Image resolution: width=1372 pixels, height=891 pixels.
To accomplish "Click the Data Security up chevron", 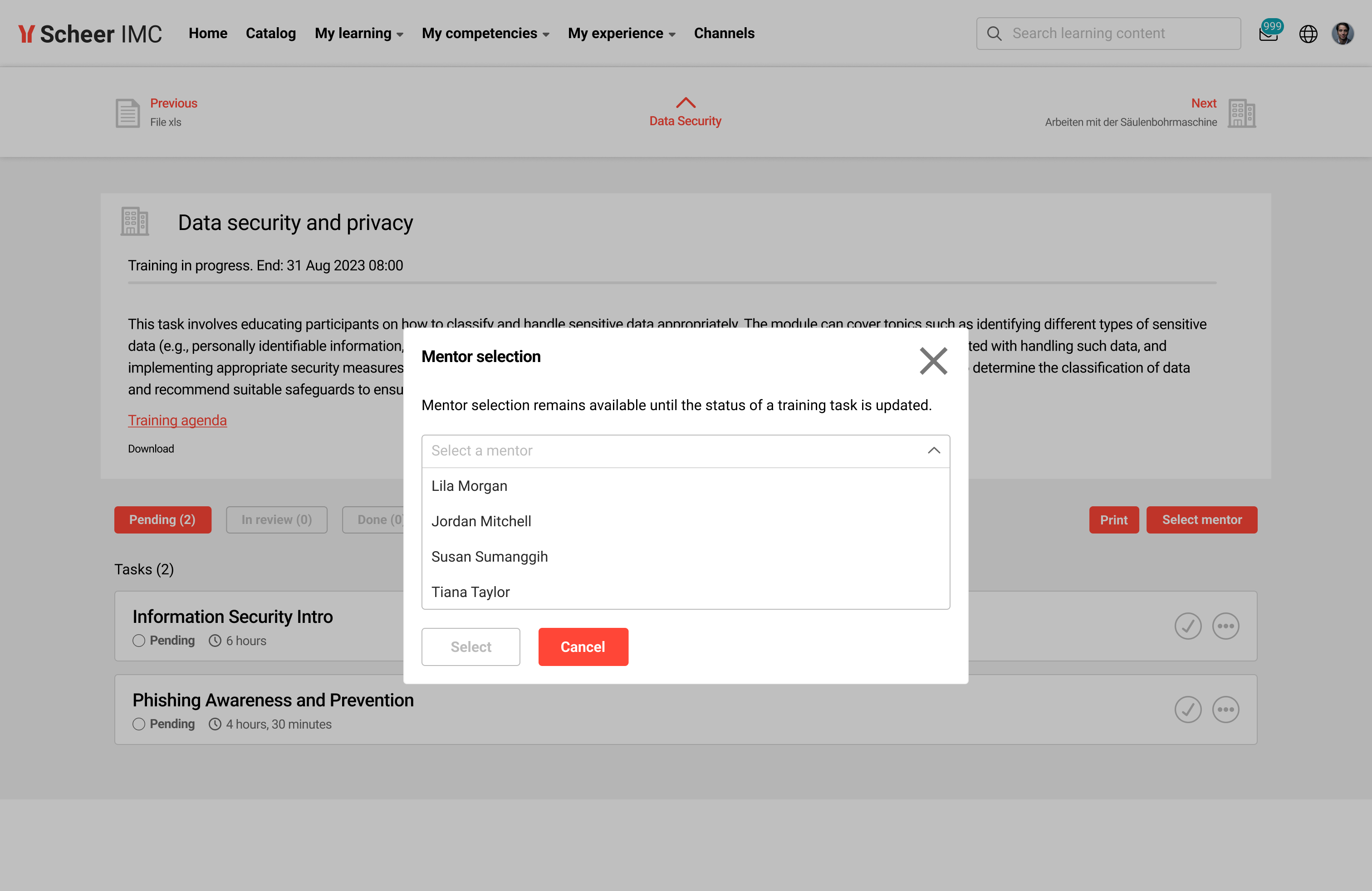I will coord(686,103).
